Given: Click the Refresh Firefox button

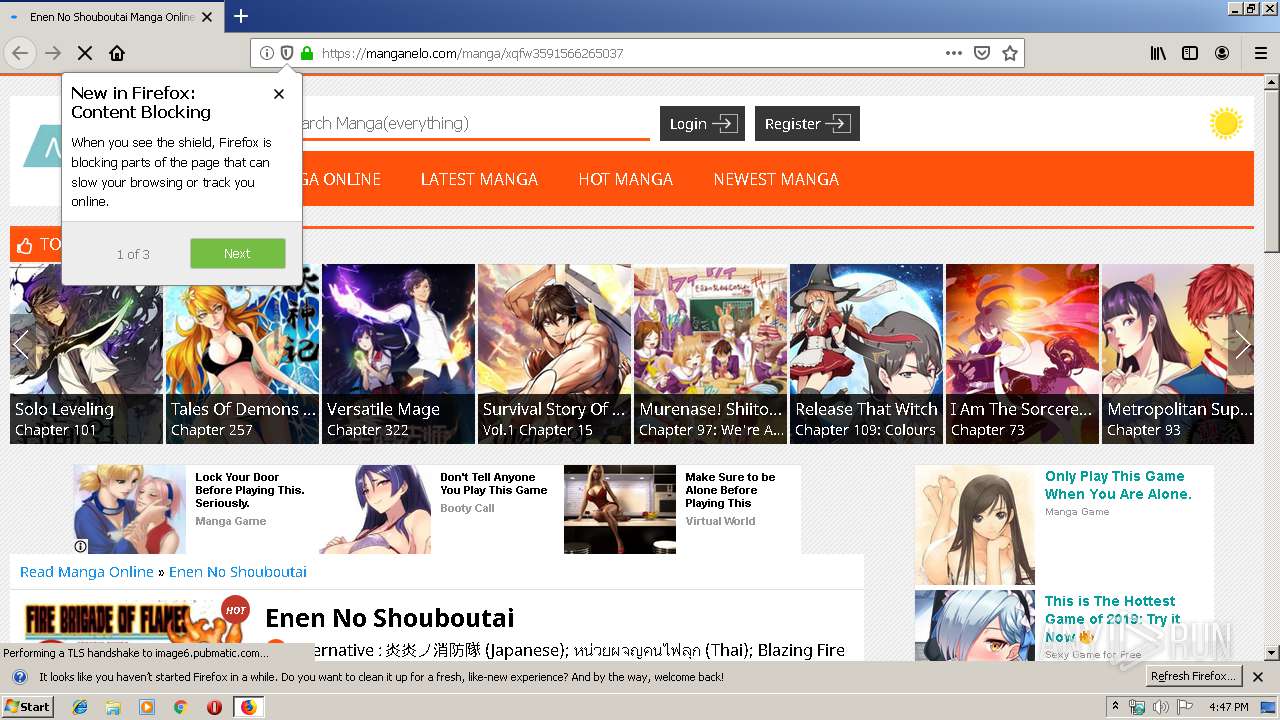Looking at the screenshot, I should coord(1194,677).
